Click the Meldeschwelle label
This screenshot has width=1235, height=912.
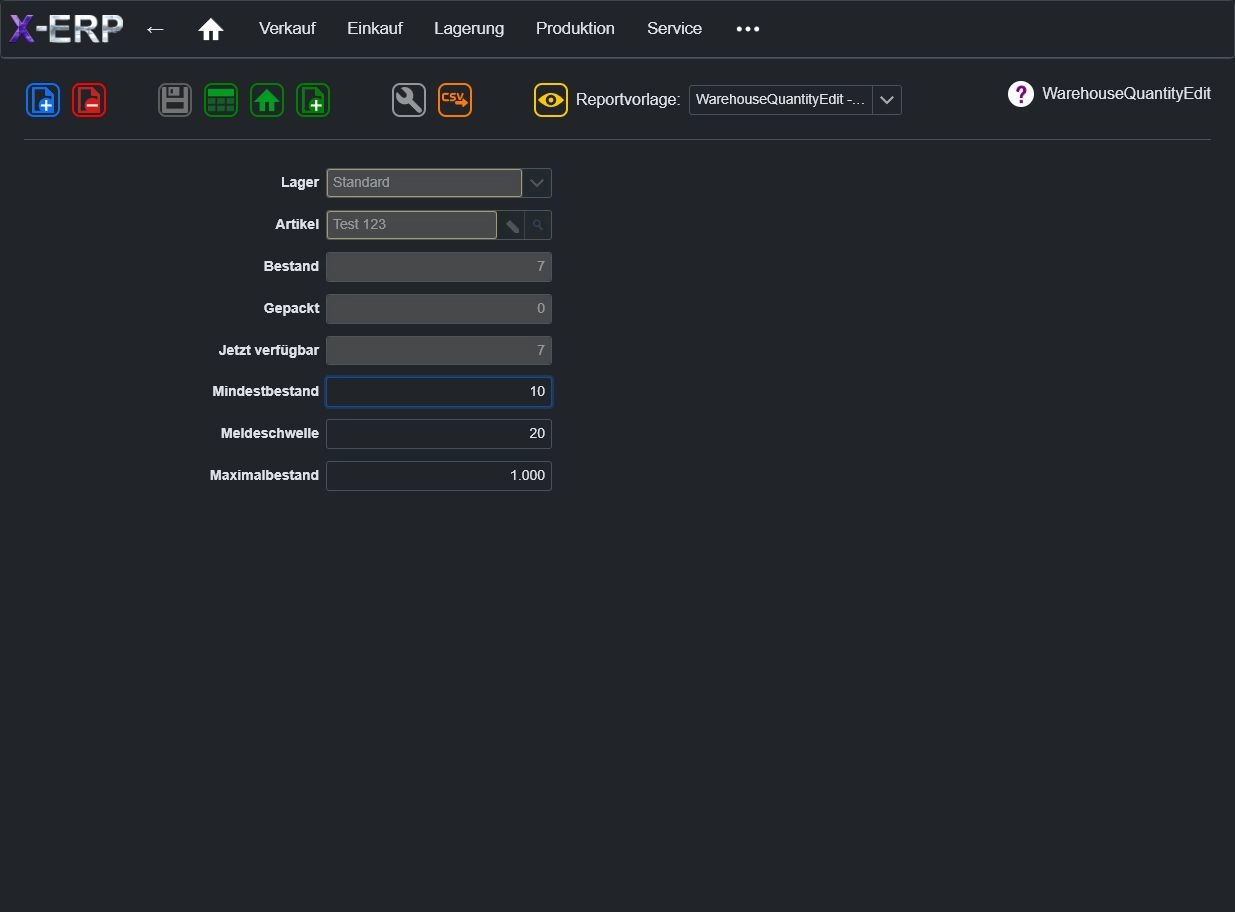click(x=270, y=434)
